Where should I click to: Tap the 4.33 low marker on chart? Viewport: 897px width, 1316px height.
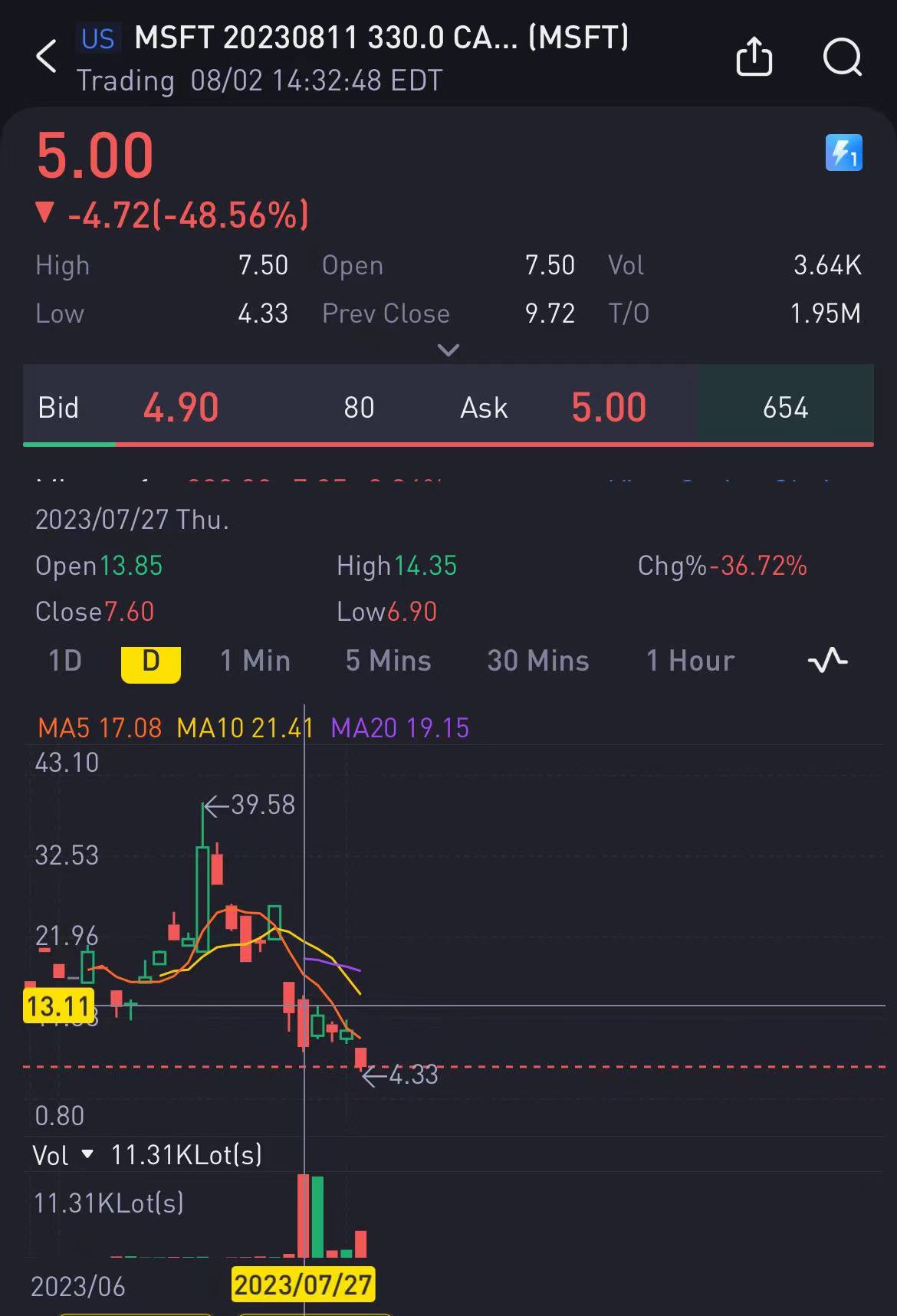pos(400,1075)
